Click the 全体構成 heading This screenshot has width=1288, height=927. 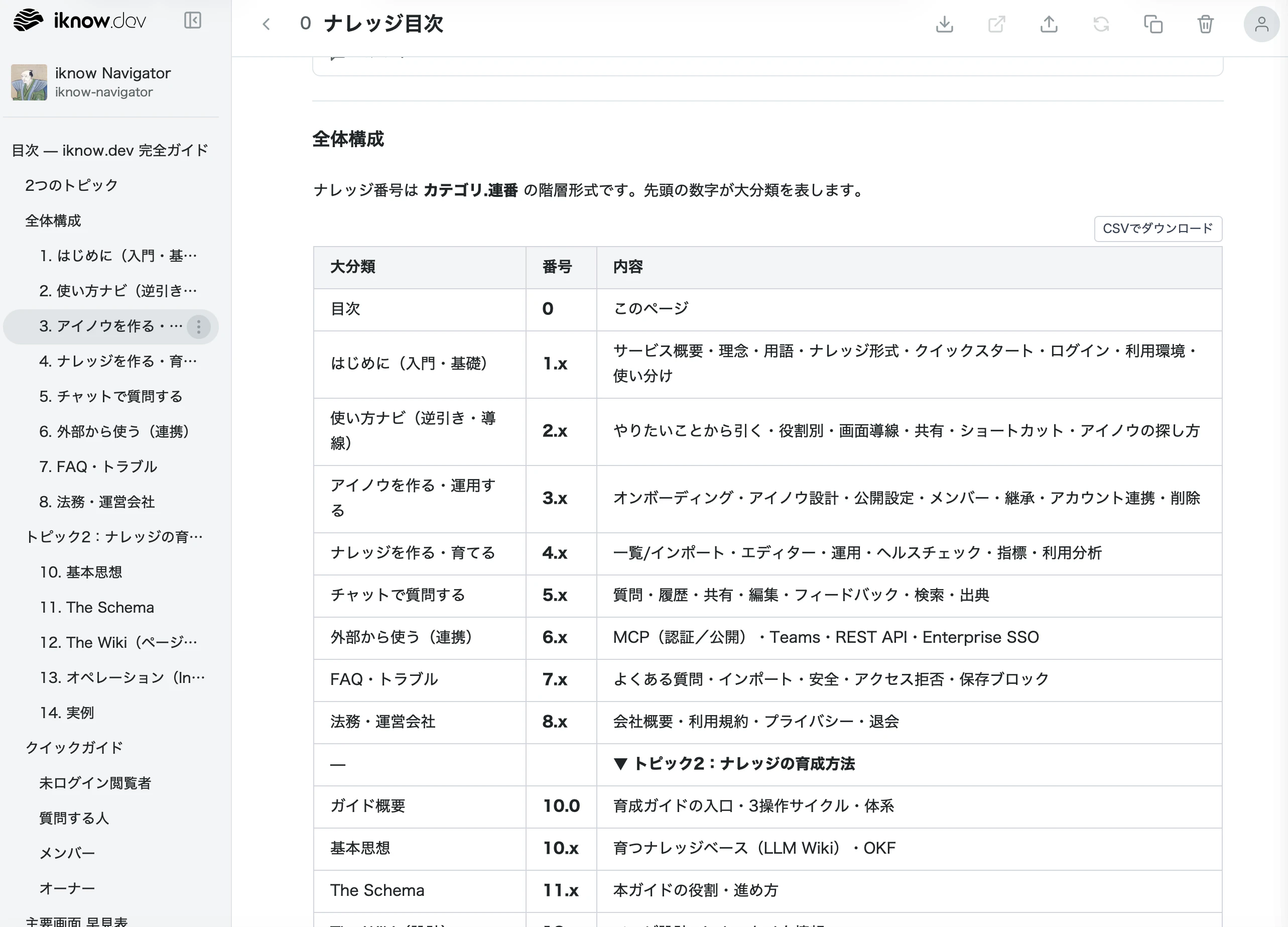point(348,139)
